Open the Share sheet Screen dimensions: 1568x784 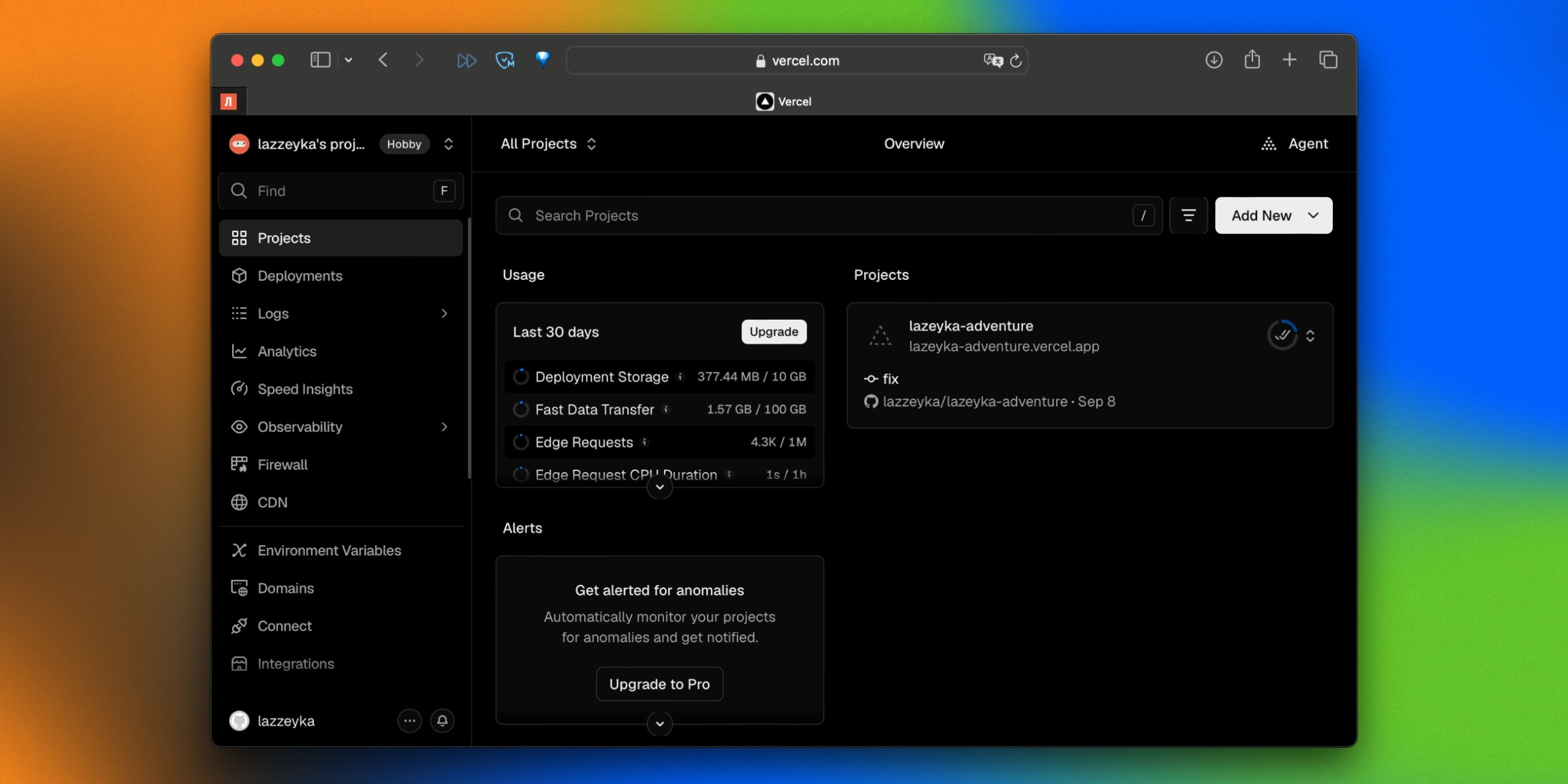[x=1252, y=59]
